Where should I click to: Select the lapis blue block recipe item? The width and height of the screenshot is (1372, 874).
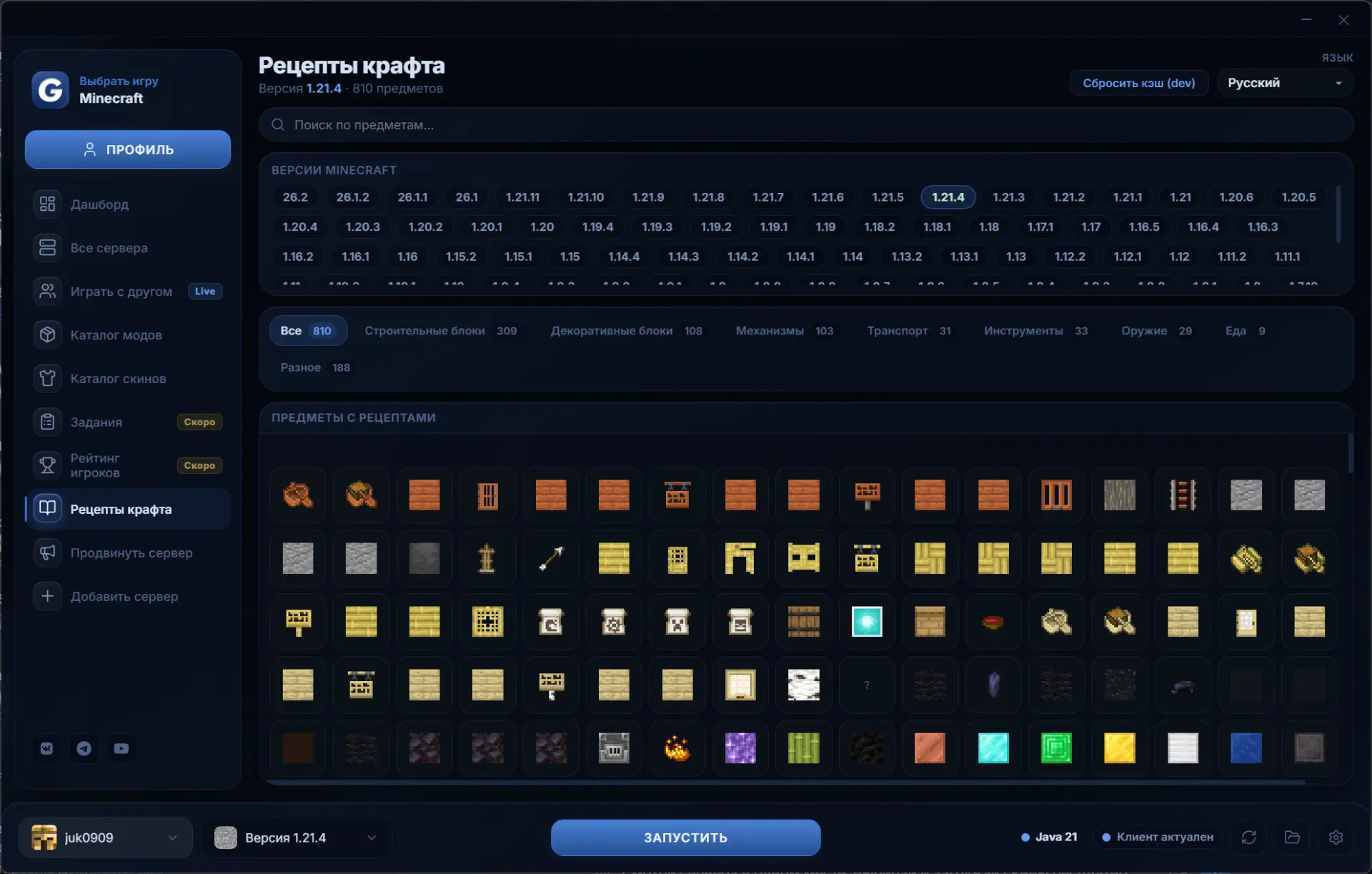pos(1246,748)
